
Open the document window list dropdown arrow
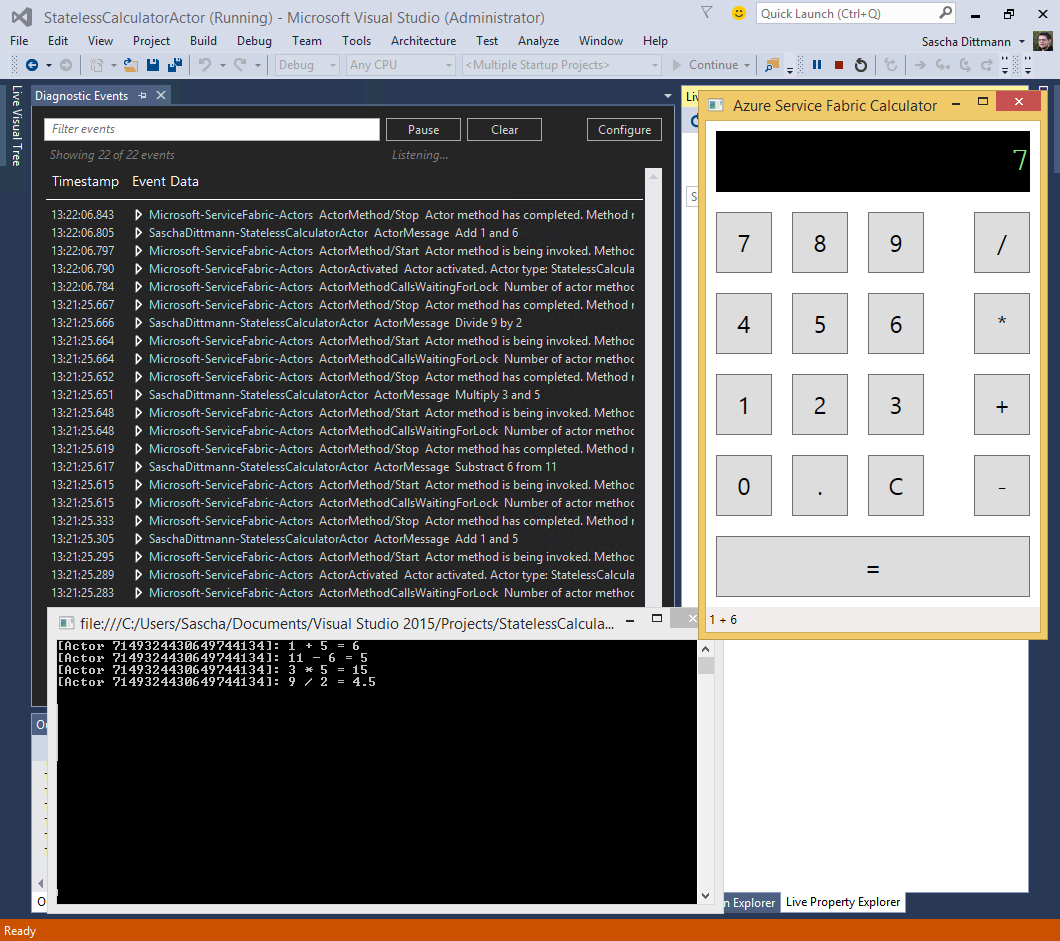click(668, 96)
